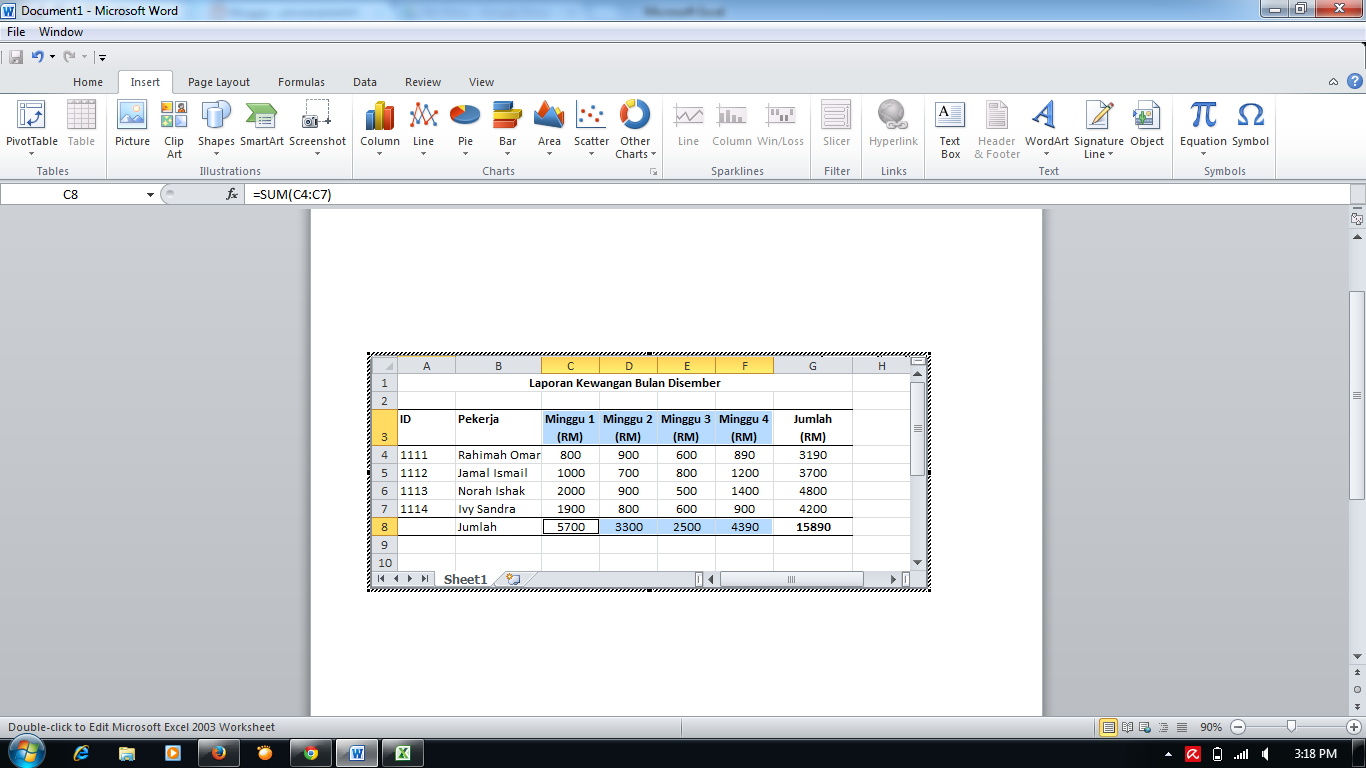The image size is (1366, 768).
Task: Select the Jumlah total cell 15890
Action: 813,527
